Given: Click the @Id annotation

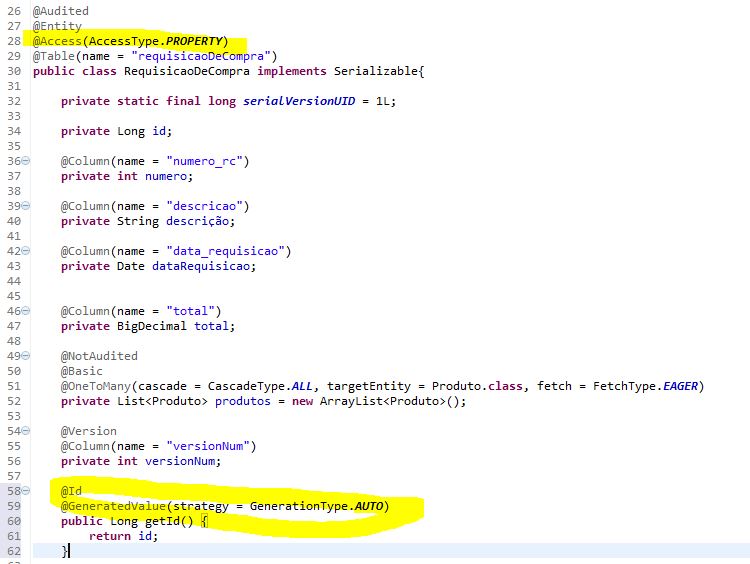Looking at the screenshot, I should 71,491.
